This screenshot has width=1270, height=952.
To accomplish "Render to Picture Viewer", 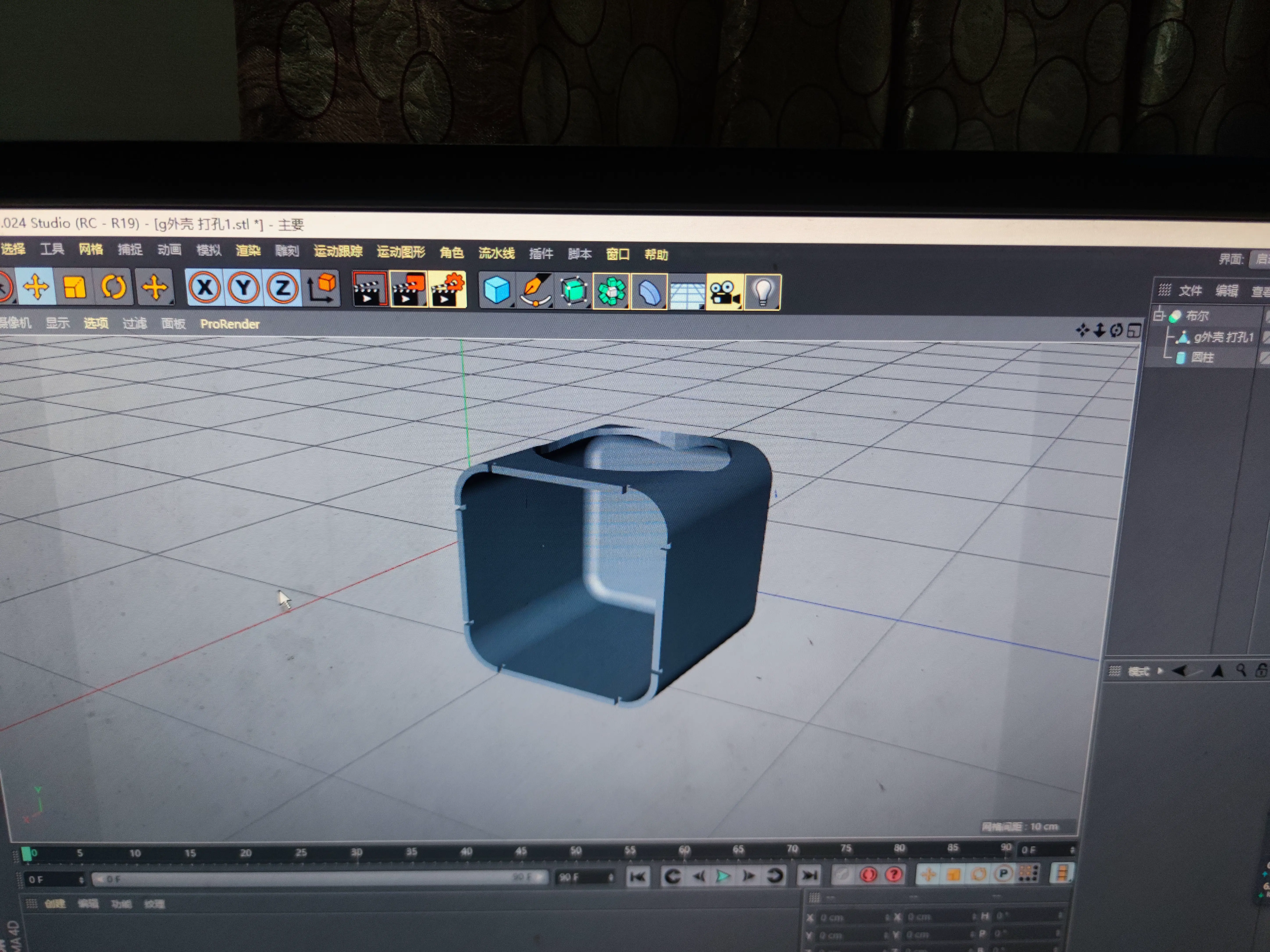I will 408,290.
